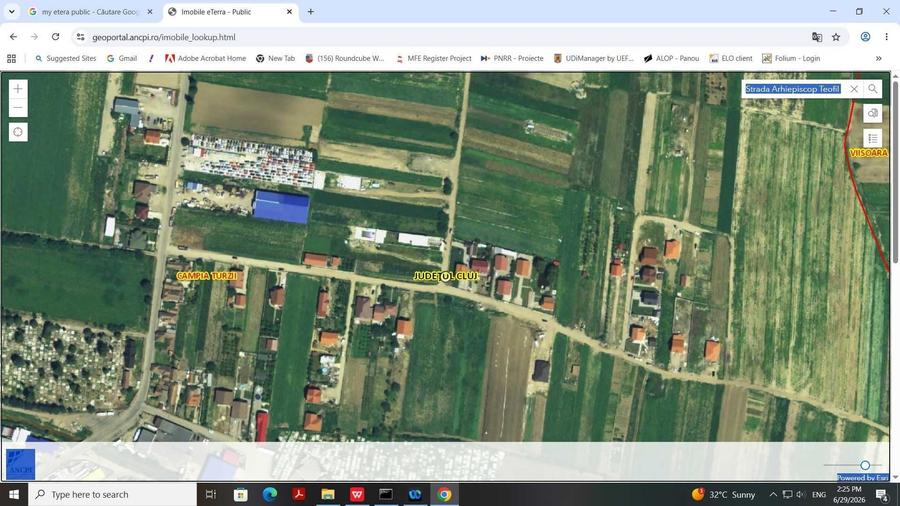Adjust the opacity slider handle at bottom right
Image resolution: width=900 pixels, height=506 pixels.
coord(865,465)
